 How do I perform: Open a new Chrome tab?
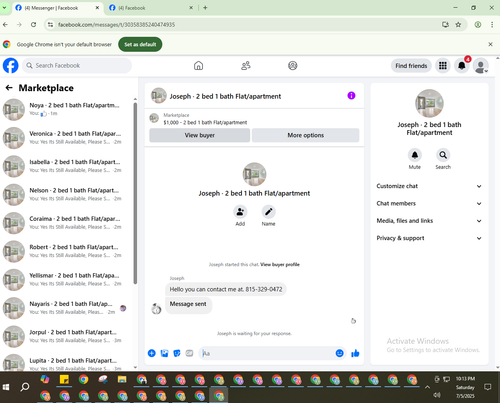(205, 8)
